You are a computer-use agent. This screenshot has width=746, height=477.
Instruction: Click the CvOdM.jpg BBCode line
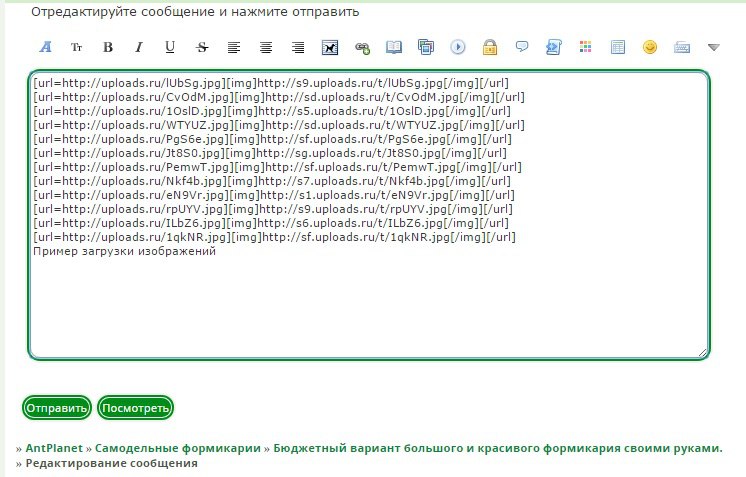coord(279,97)
